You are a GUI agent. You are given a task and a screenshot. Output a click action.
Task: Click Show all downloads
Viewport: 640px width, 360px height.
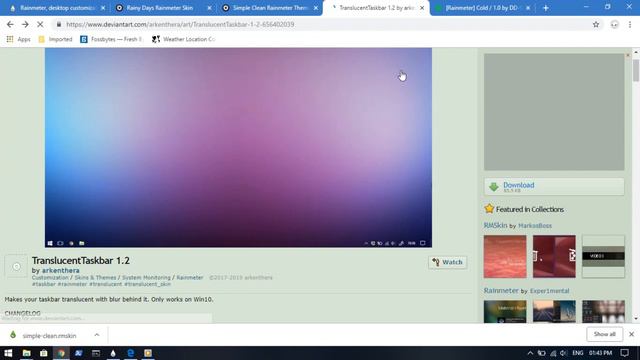[x=604, y=334]
